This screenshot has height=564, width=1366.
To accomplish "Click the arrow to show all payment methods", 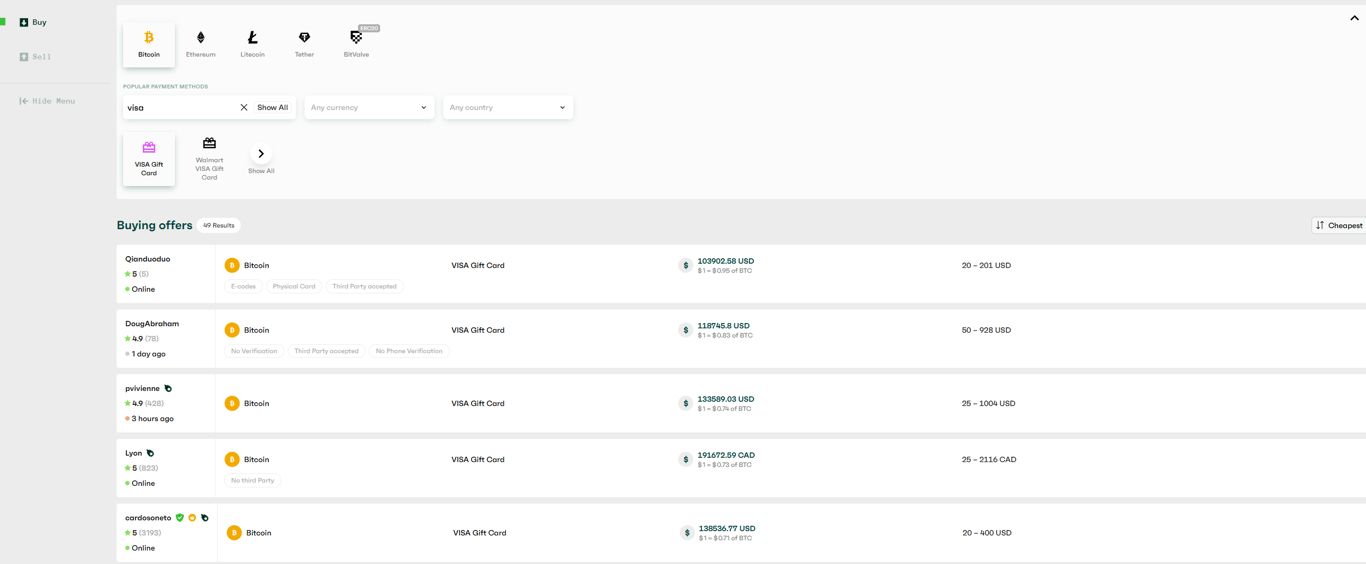I will 261,154.
